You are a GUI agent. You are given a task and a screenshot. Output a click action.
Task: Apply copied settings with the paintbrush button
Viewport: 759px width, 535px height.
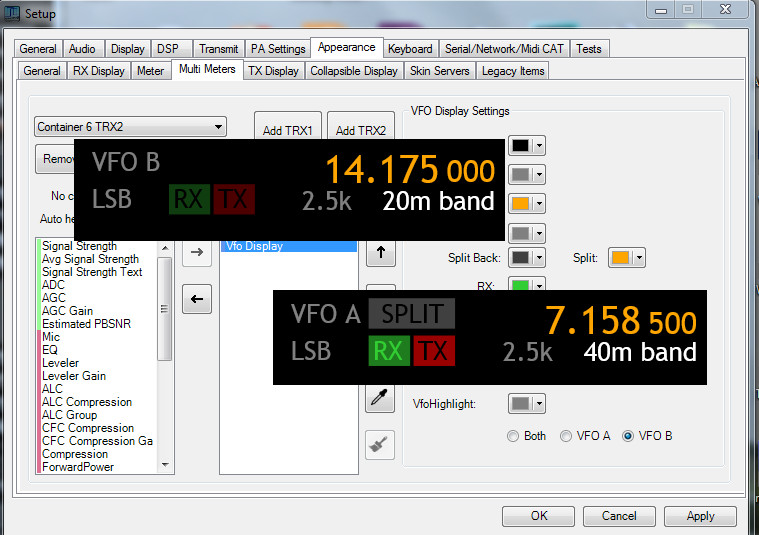click(380, 444)
